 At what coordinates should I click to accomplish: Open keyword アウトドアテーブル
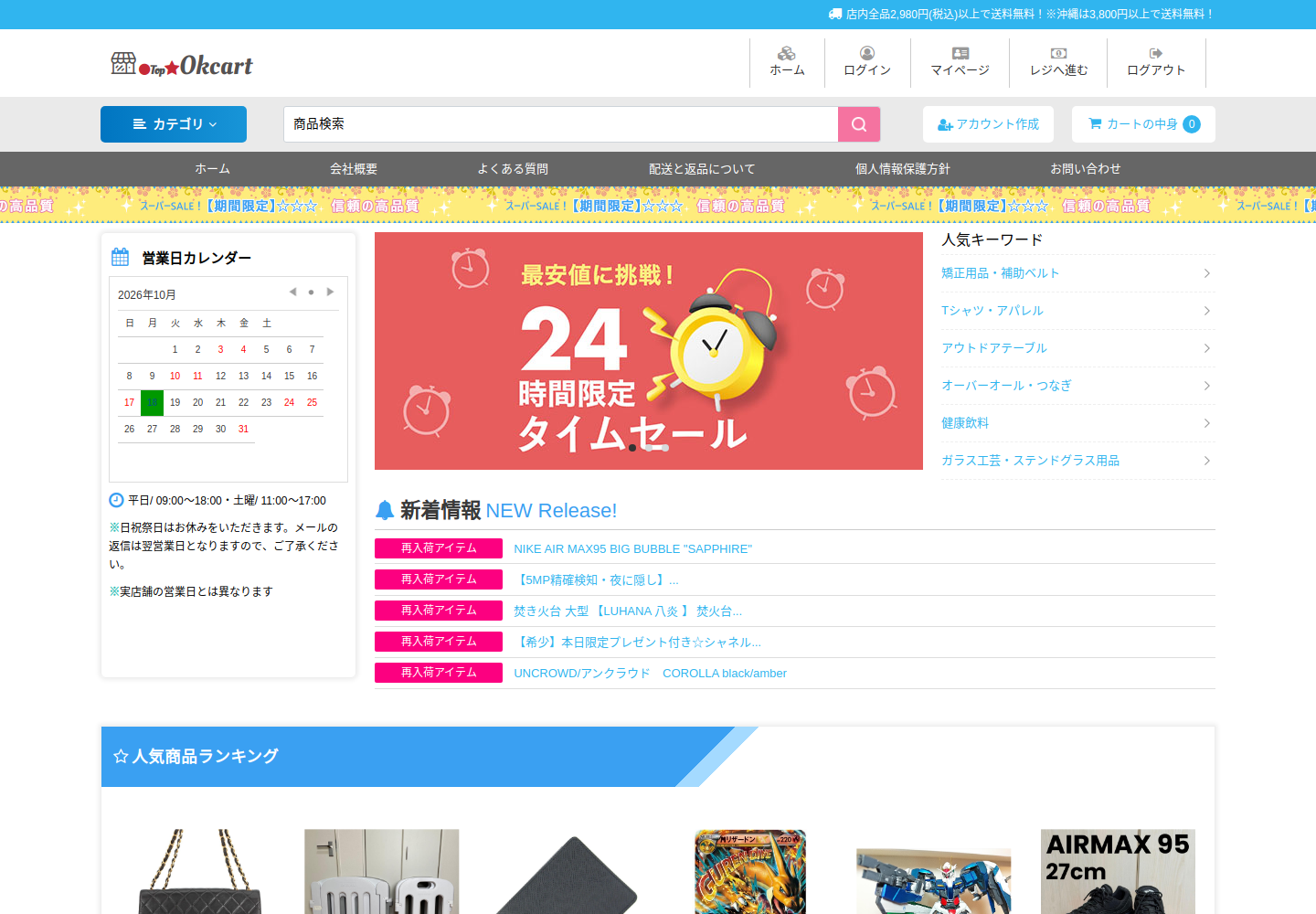(994, 348)
